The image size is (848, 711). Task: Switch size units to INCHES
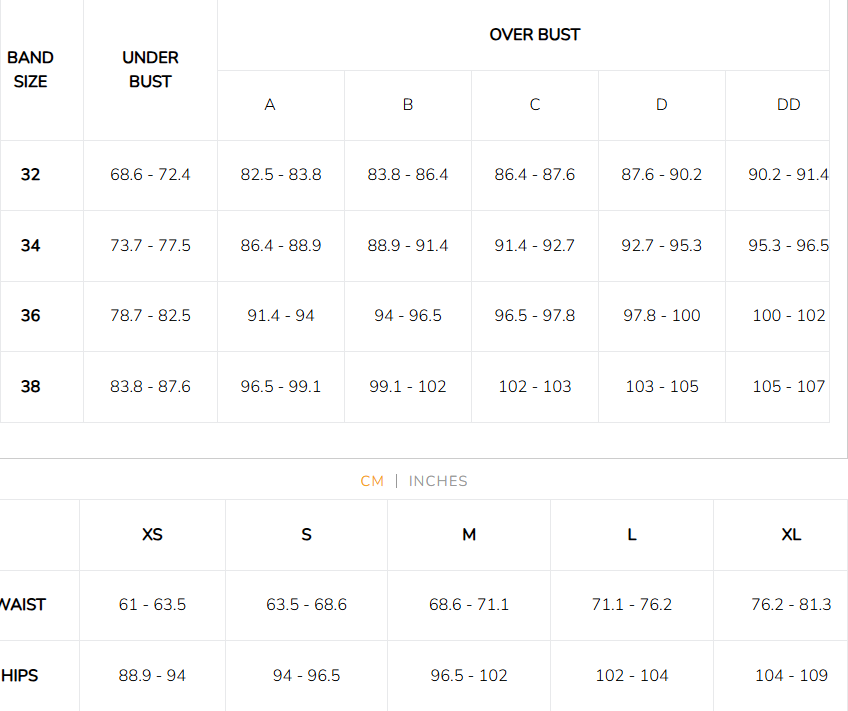[438, 481]
